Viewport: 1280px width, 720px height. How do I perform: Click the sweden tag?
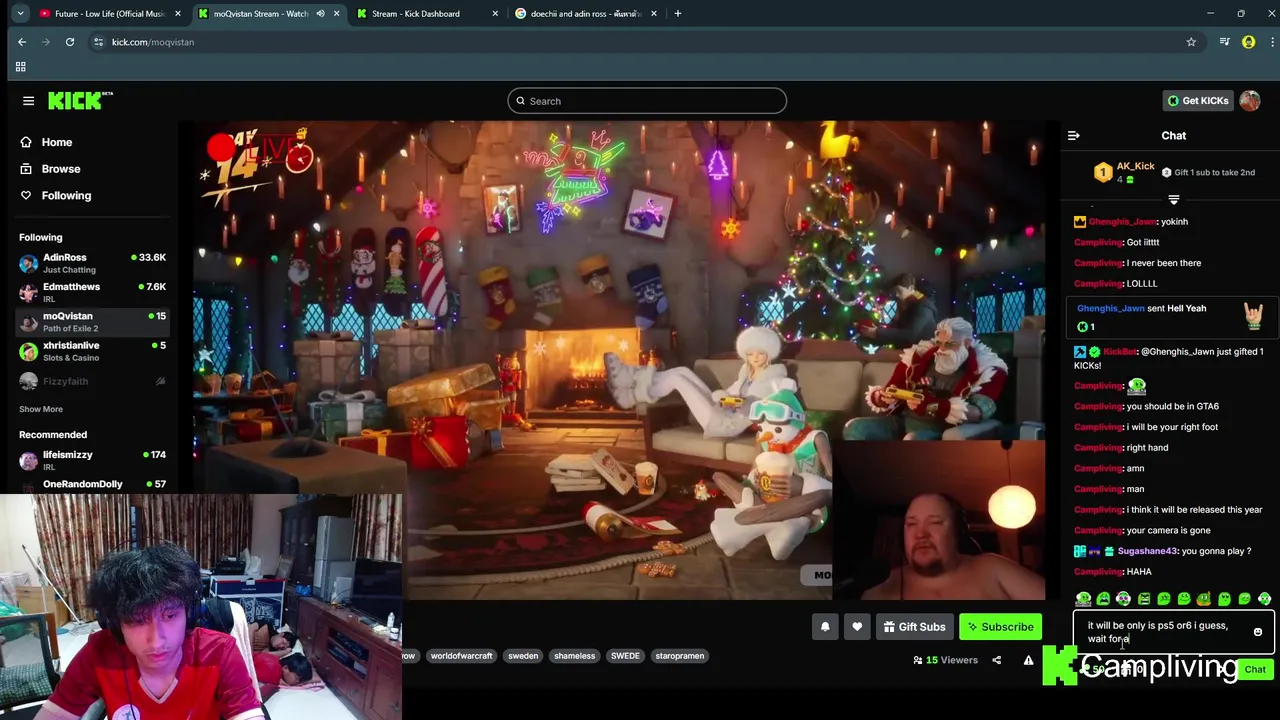pos(523,656)
